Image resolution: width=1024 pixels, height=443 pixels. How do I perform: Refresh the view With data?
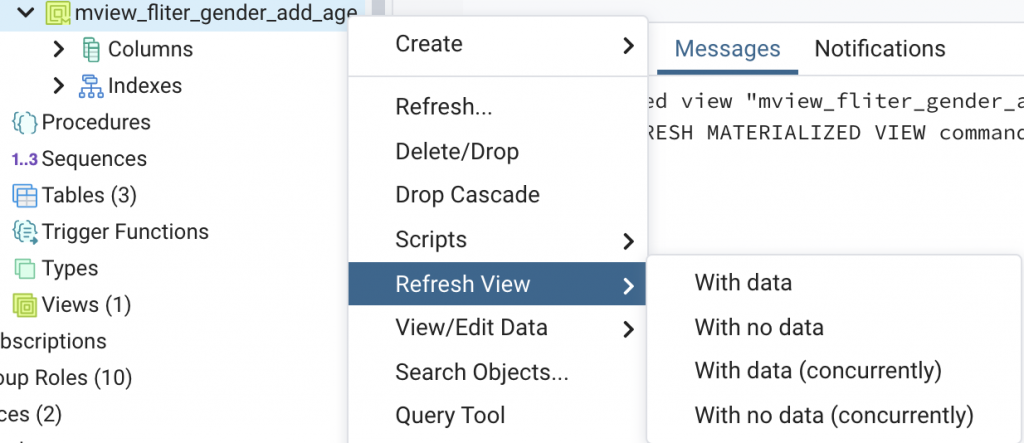tap(743, 283)
